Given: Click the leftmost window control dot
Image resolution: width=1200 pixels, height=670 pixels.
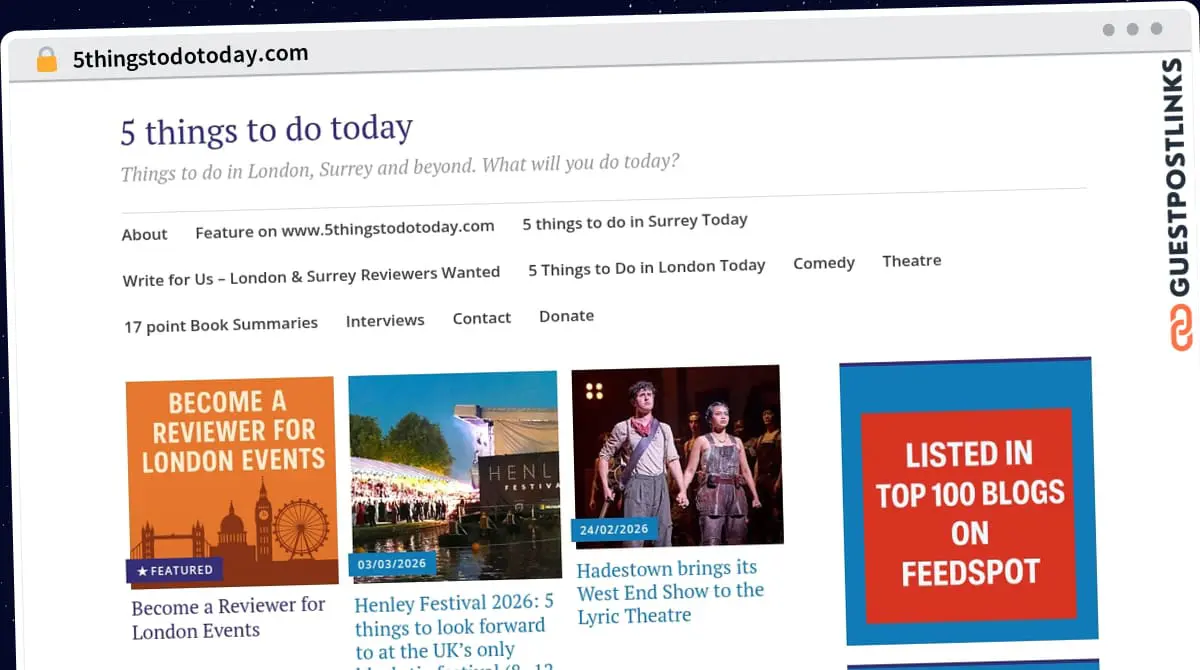Looking at the screenshot, I should point(1108,30).
